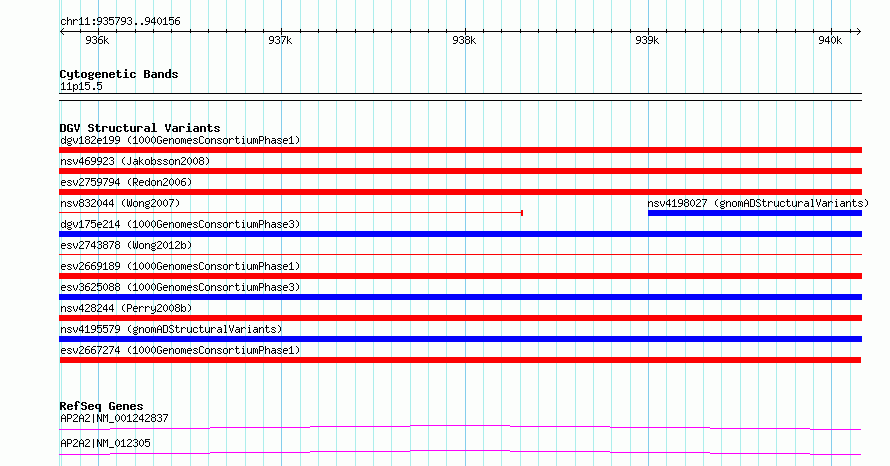The image size is (890, 466).
Task: Click the 939k ruler label
Action: (x=647, y=40)
